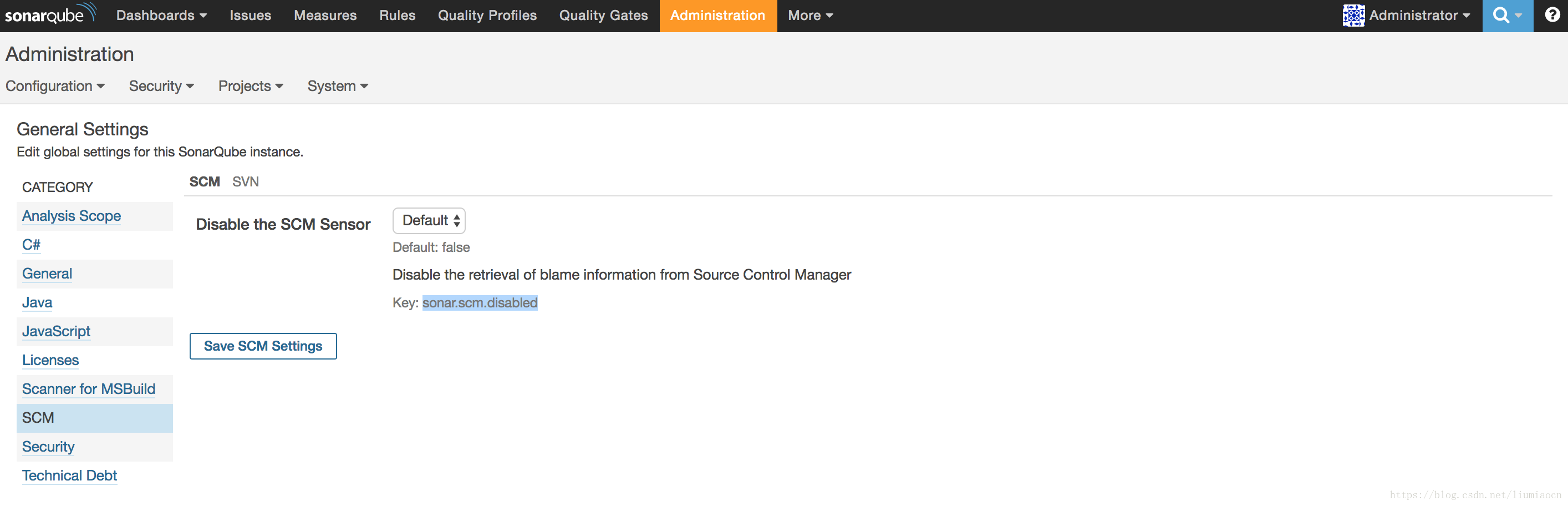
Task: Open the C# category
Action: (x=31, y=244)
